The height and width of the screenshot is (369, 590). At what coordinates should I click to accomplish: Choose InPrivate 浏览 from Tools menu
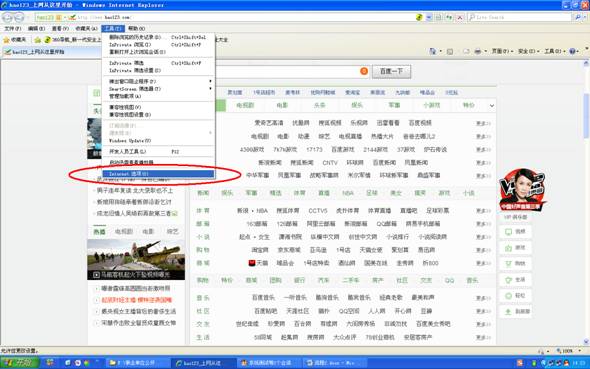tap(158, 44)
